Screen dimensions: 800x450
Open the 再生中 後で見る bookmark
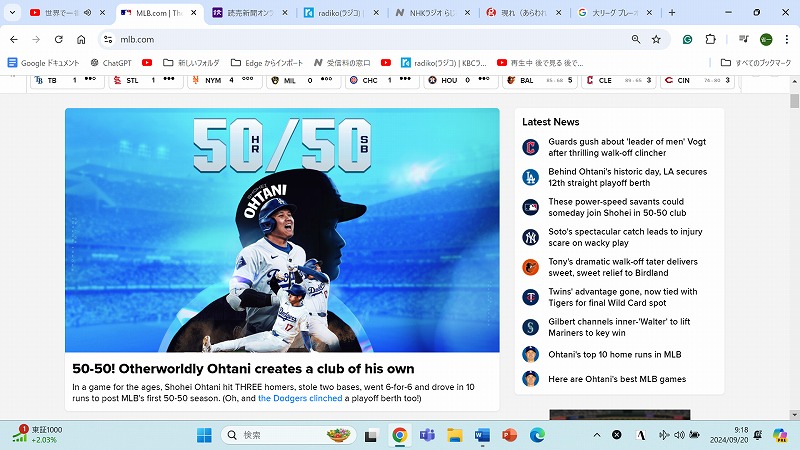pos(540,63)
